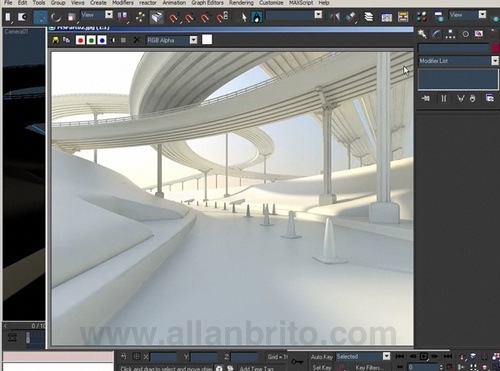Toggle the green channel button
The image size is (500, 371).
tap(91, 40)
